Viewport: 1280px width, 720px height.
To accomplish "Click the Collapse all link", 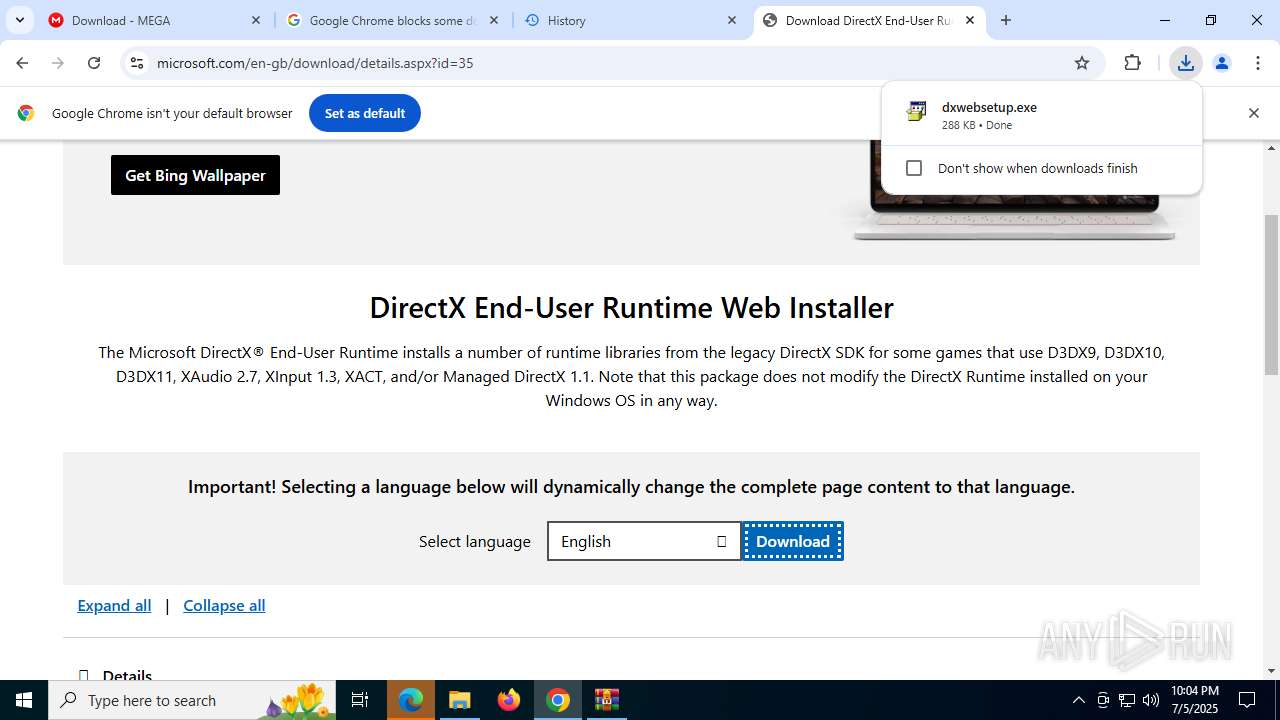I will pyautogui.click(x=224, y=605).
